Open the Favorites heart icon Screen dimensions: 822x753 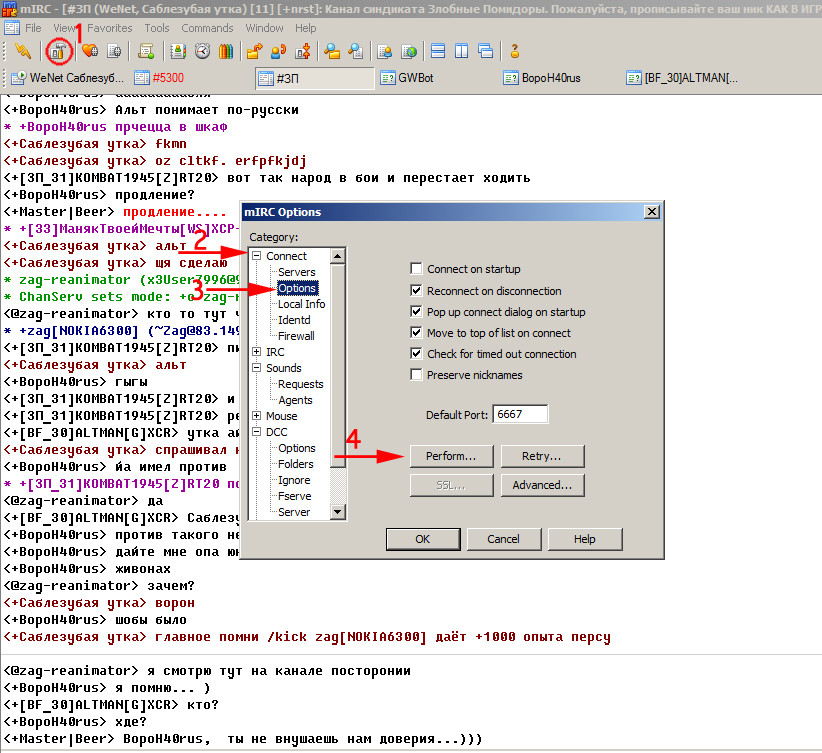(x=90, y=51)
